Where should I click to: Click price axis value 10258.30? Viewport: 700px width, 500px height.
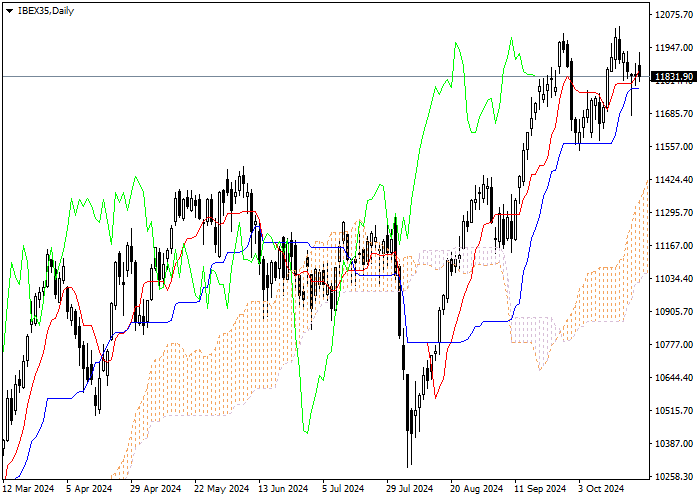click(674, 477)
